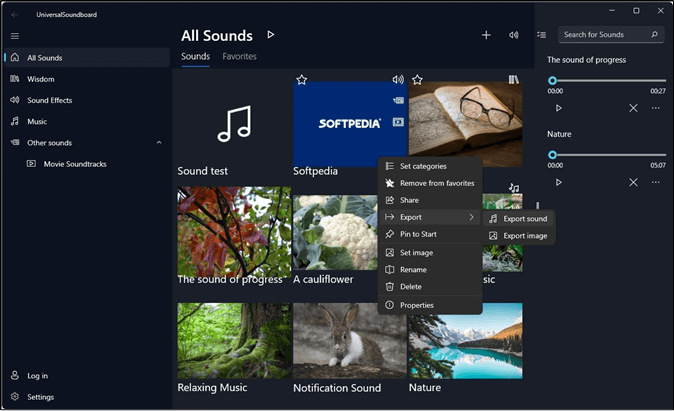This screenshot has height=411, width=674.
Task: Open more options for Nature playback
Action: point(656,182)
